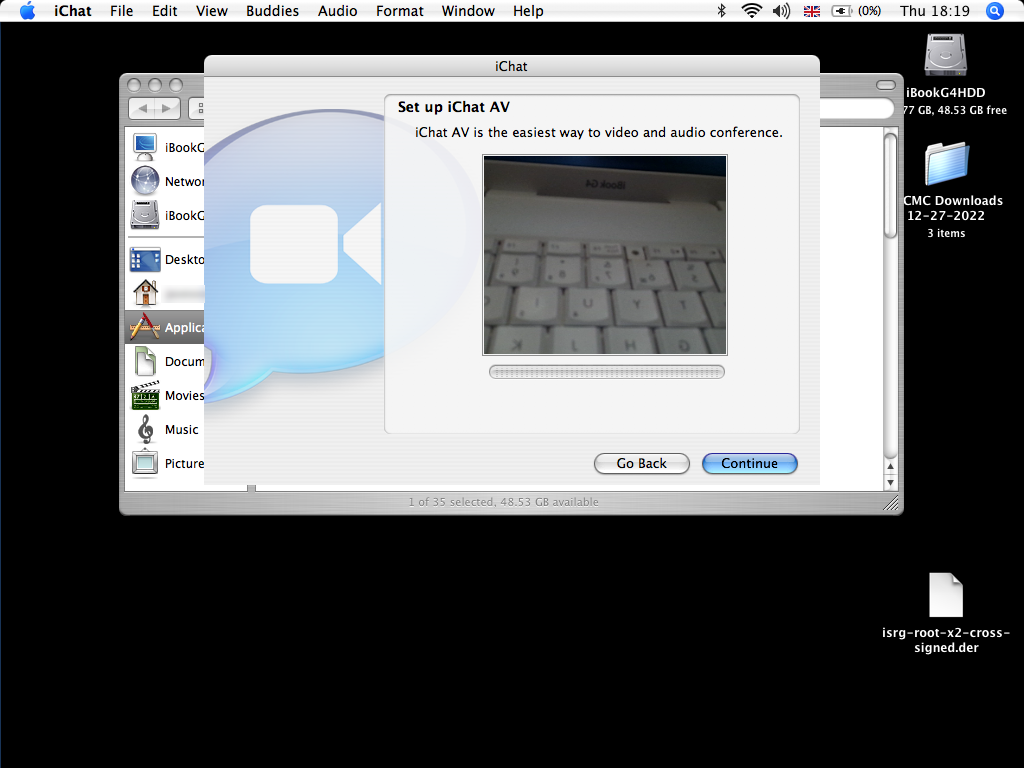Open the View menu
The height and width of the screenshot is (768, 1024).
(x=212, y=11)
